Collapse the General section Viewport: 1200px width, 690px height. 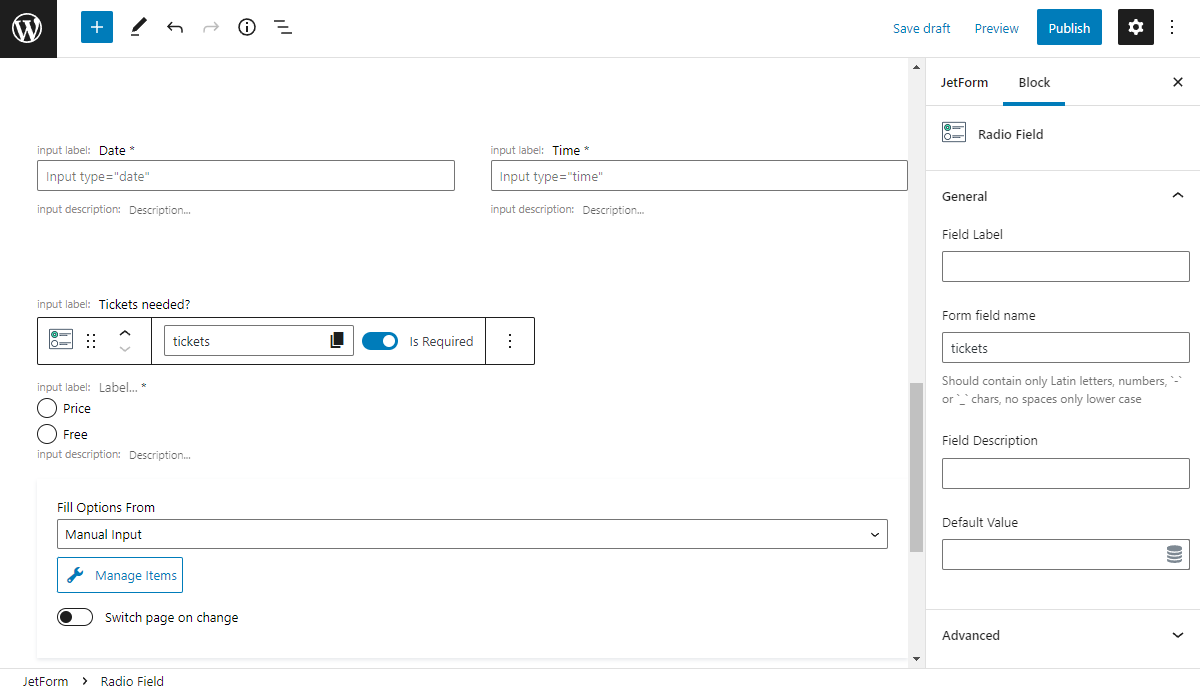(x=1177, y=196)
